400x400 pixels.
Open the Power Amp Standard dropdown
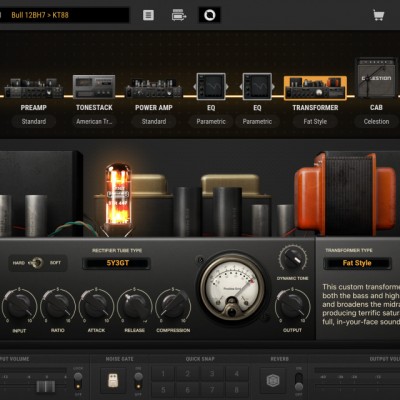[154, 121]
